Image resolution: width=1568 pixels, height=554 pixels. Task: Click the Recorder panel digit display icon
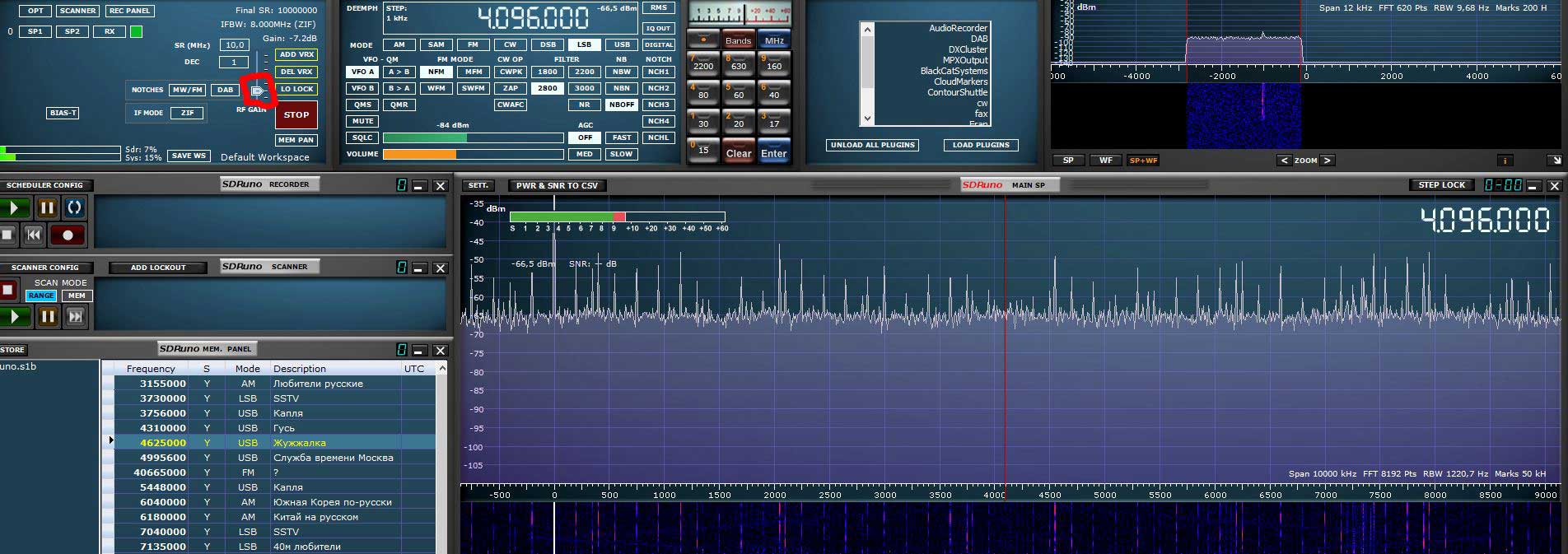402,185
